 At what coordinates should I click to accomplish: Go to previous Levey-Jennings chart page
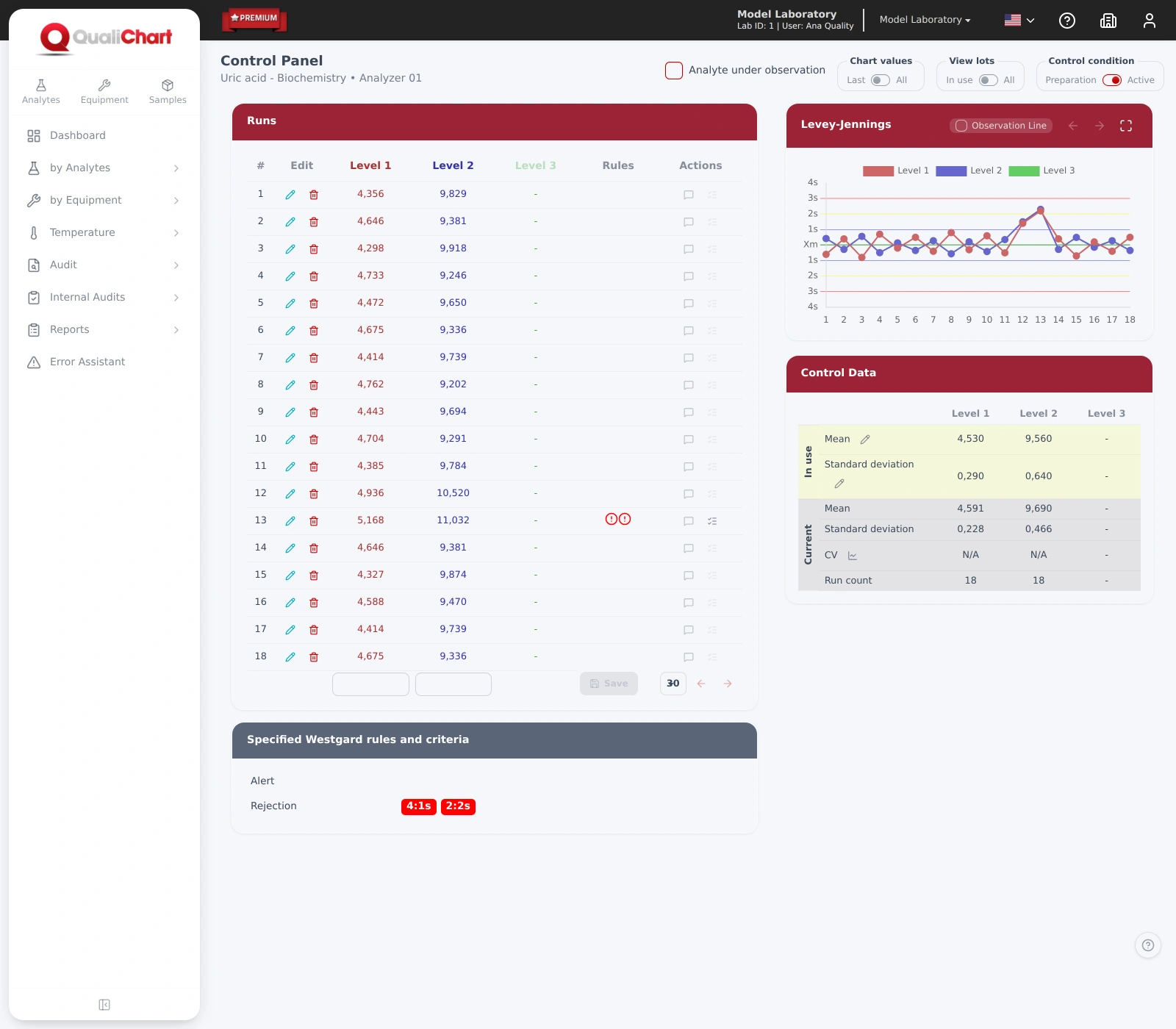[x=1073, y=126]
